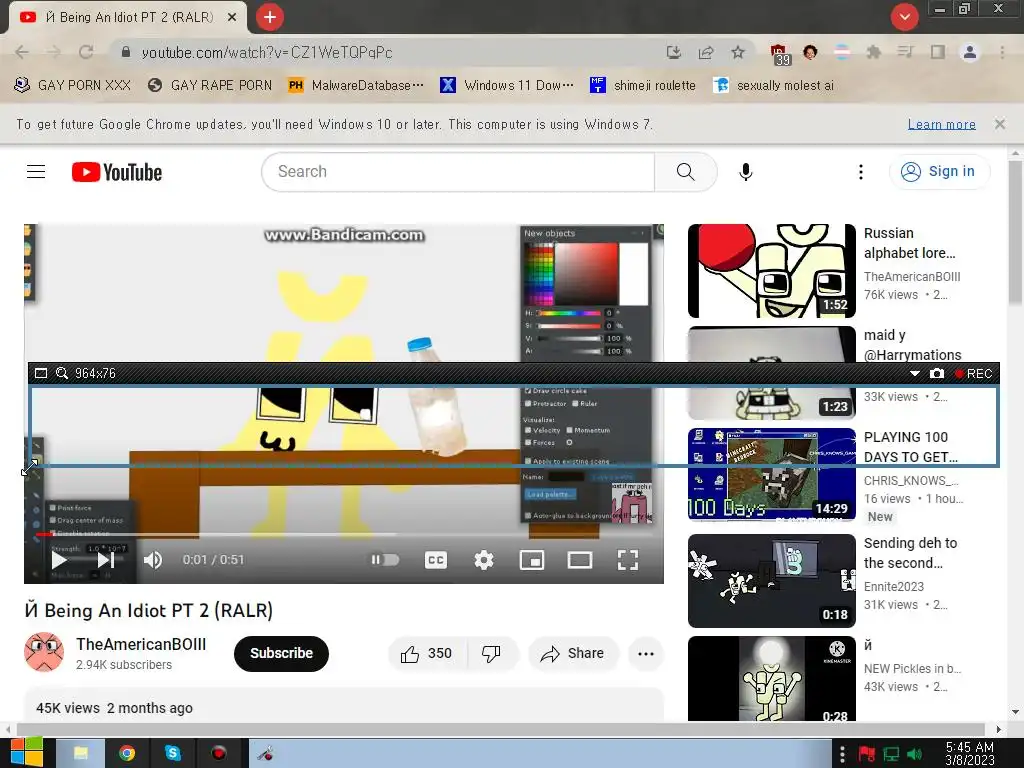Image resolution: width=1024 pixels, height=768 pixels.
Task: Open Chrome three-dot main menu
Action: pos(1002,52)
